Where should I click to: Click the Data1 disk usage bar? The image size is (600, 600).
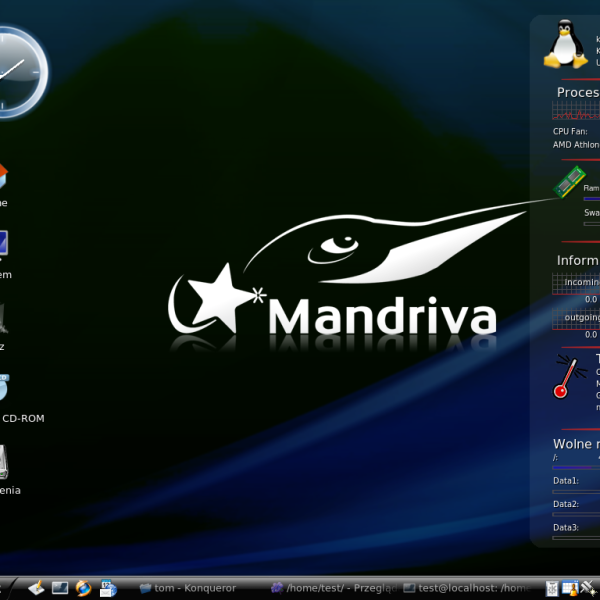[x=575, y=491]
